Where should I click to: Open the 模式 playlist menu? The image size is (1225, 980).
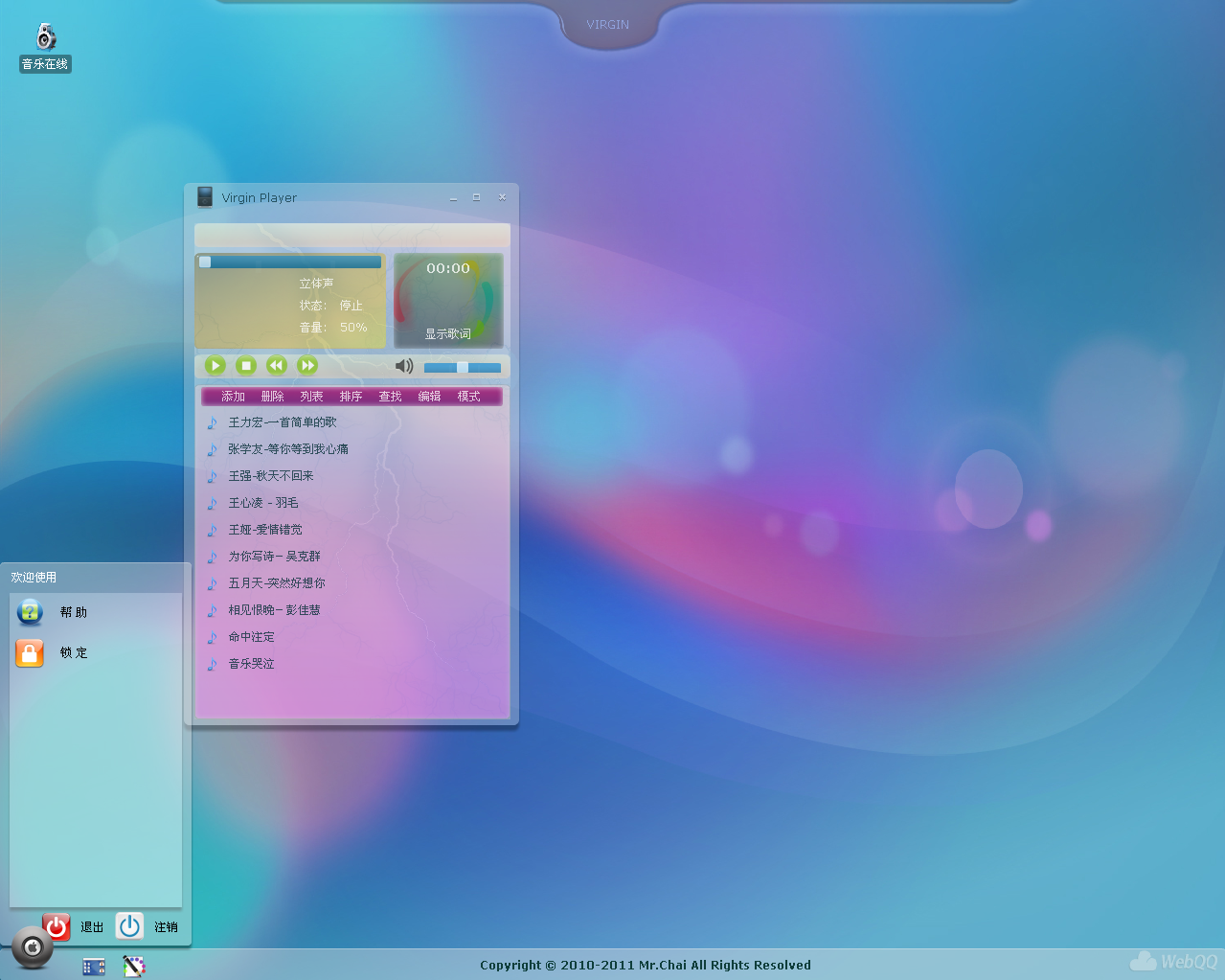468,397
